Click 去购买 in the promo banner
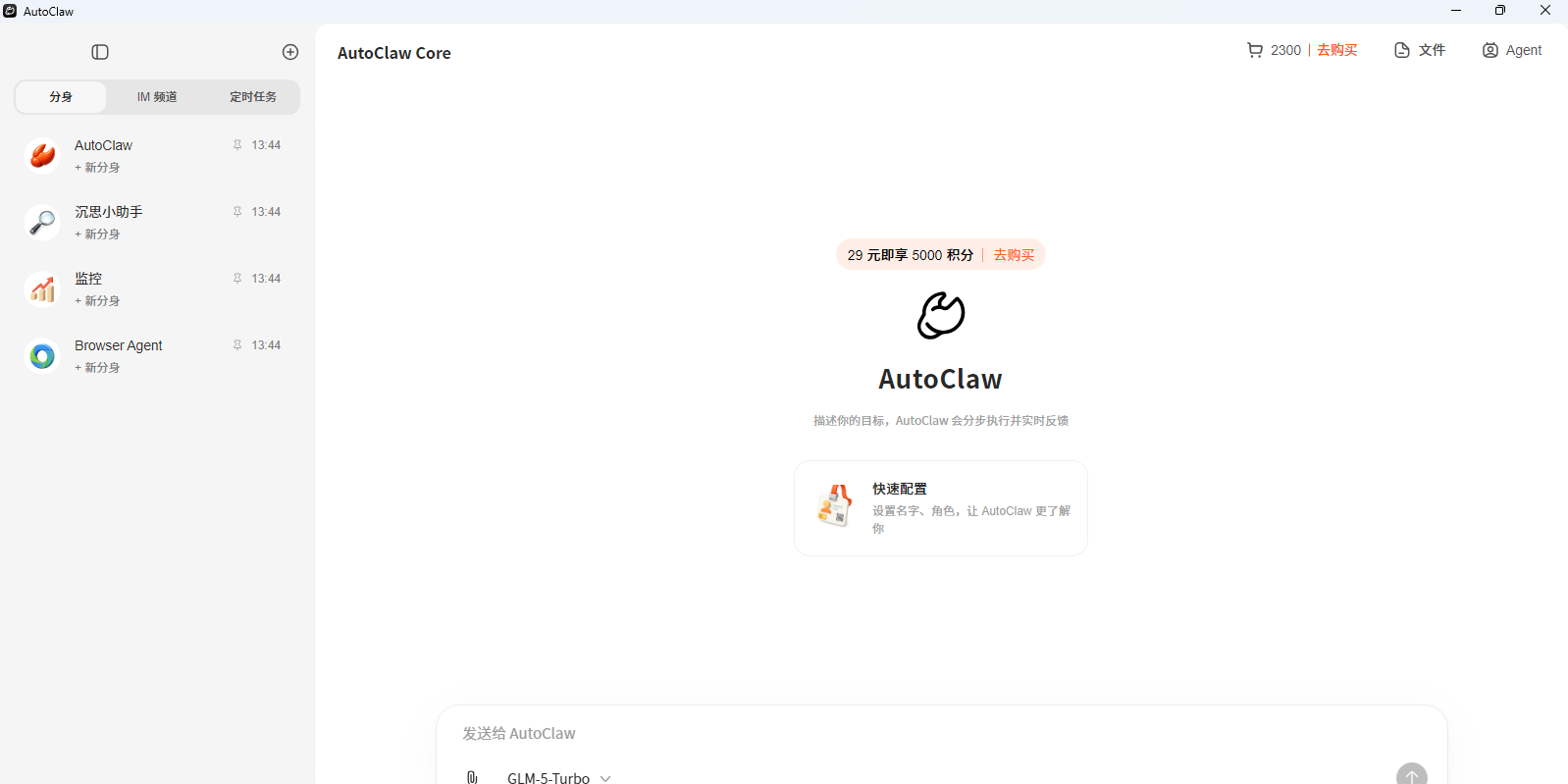The height and width of the screenshot is (784, 1568). click(x=1014, y=255)
